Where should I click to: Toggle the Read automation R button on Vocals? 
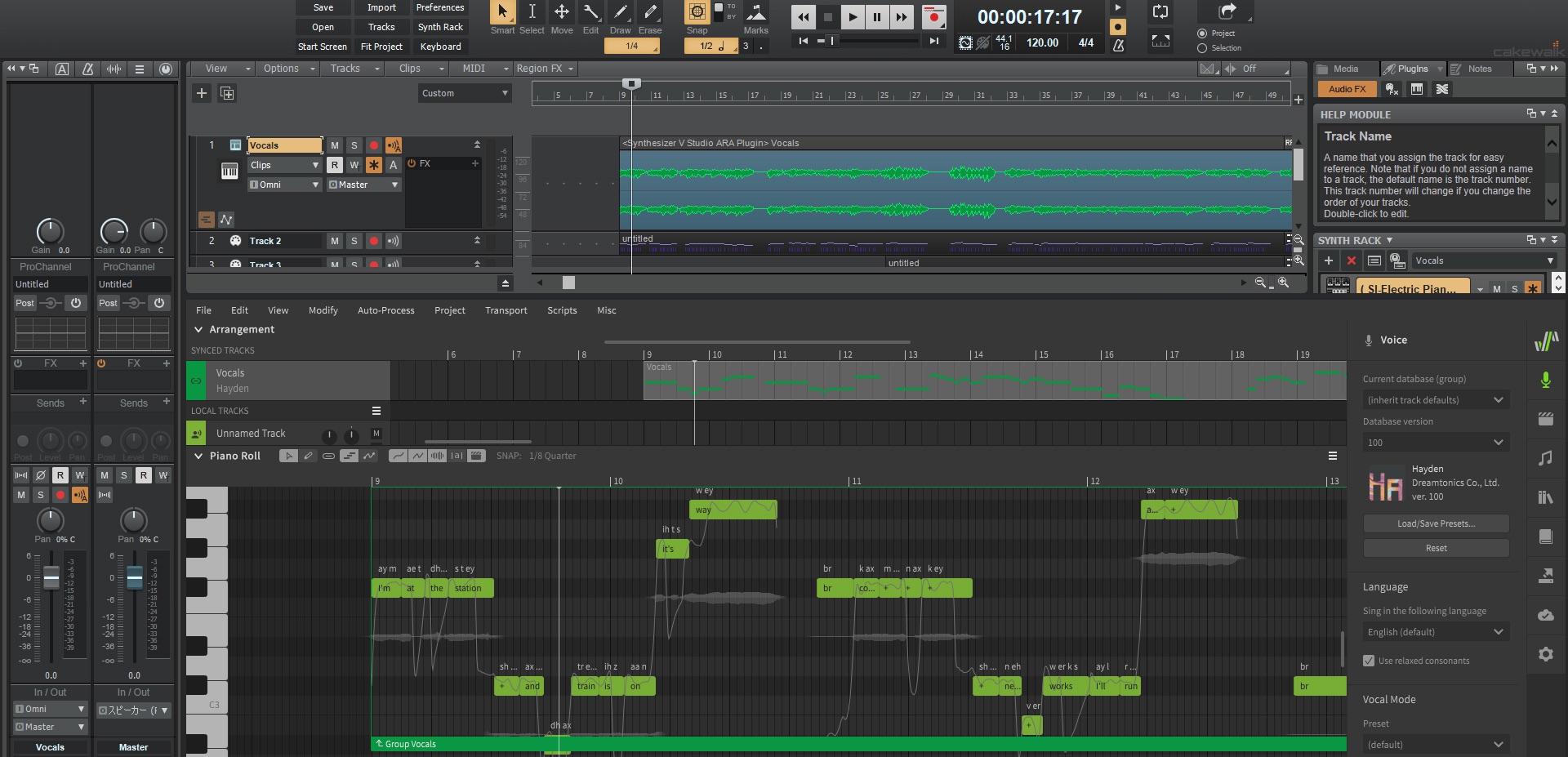click(334, 165)
